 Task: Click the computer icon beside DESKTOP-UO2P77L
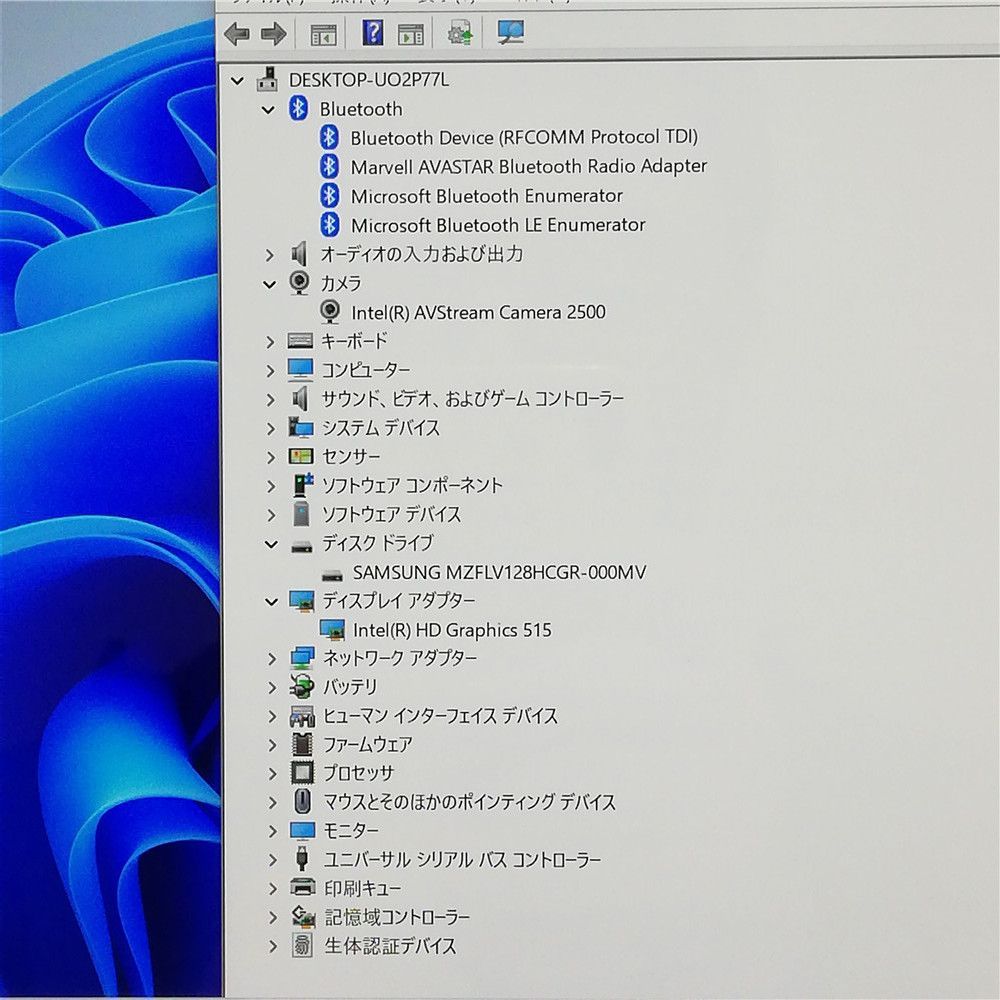coord(267,79)
